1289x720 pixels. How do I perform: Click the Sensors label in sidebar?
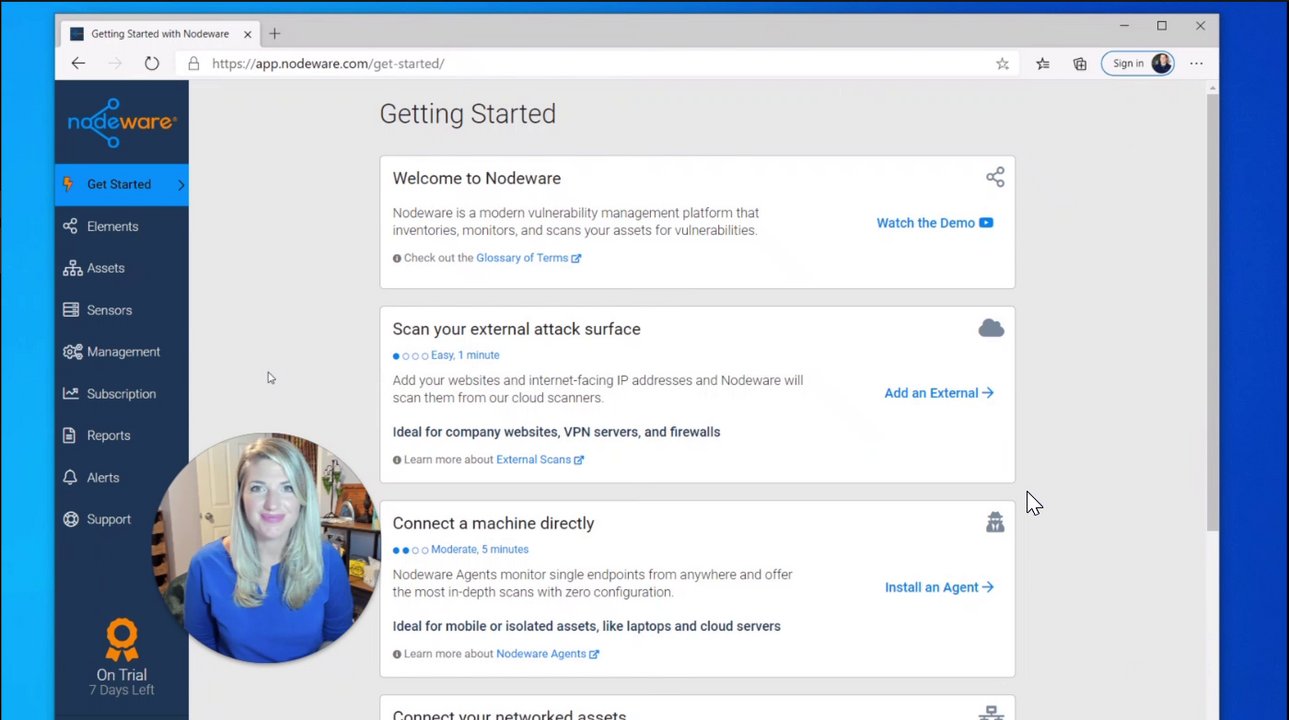[109, 310]
